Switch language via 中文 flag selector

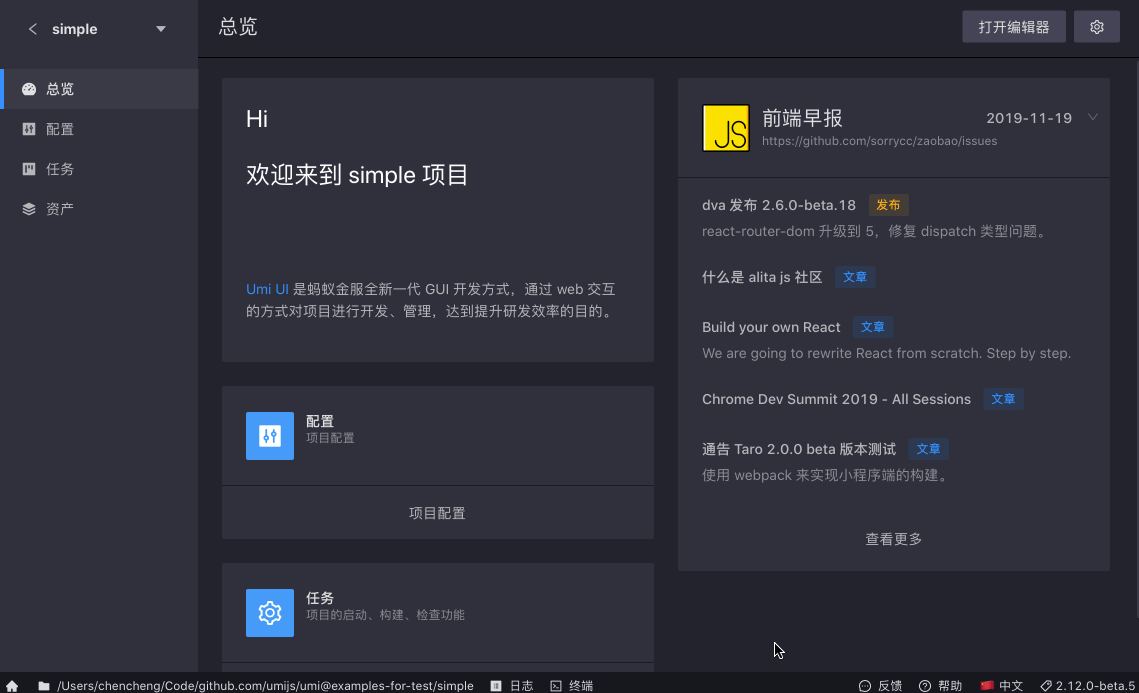pos(1001,686)
